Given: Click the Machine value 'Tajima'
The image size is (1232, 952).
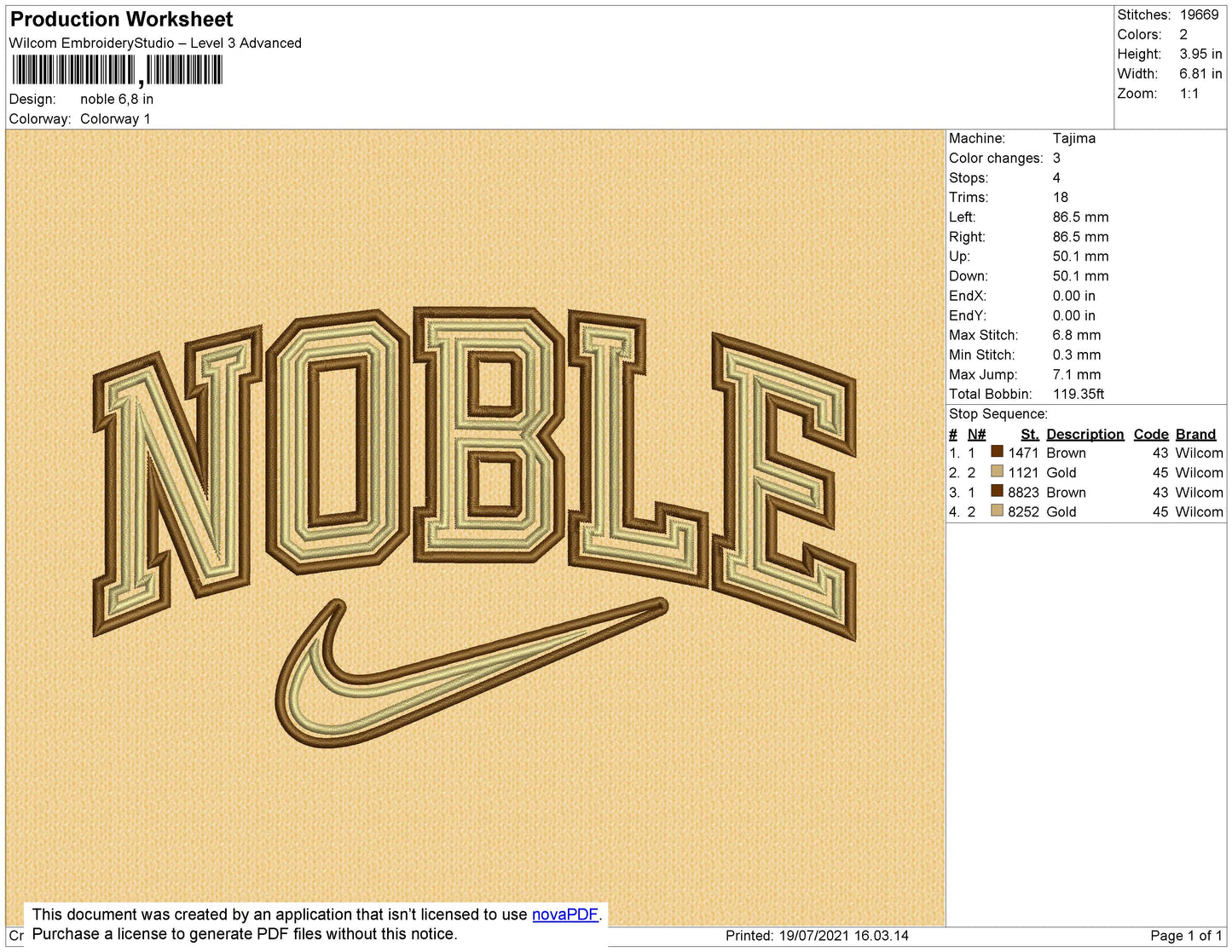Looking at the screenshot, I should pyautogui.click(x=1074, y=138).
